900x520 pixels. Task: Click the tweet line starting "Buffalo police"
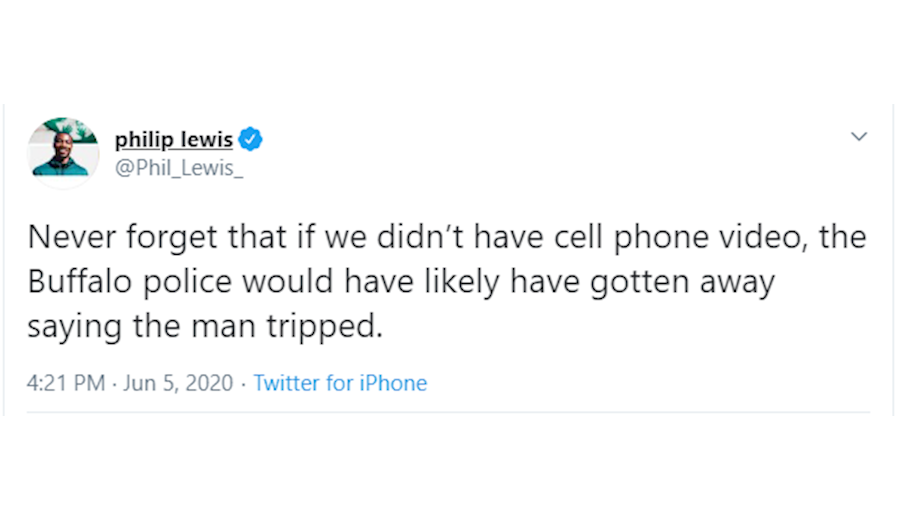[x=400, y=282]
